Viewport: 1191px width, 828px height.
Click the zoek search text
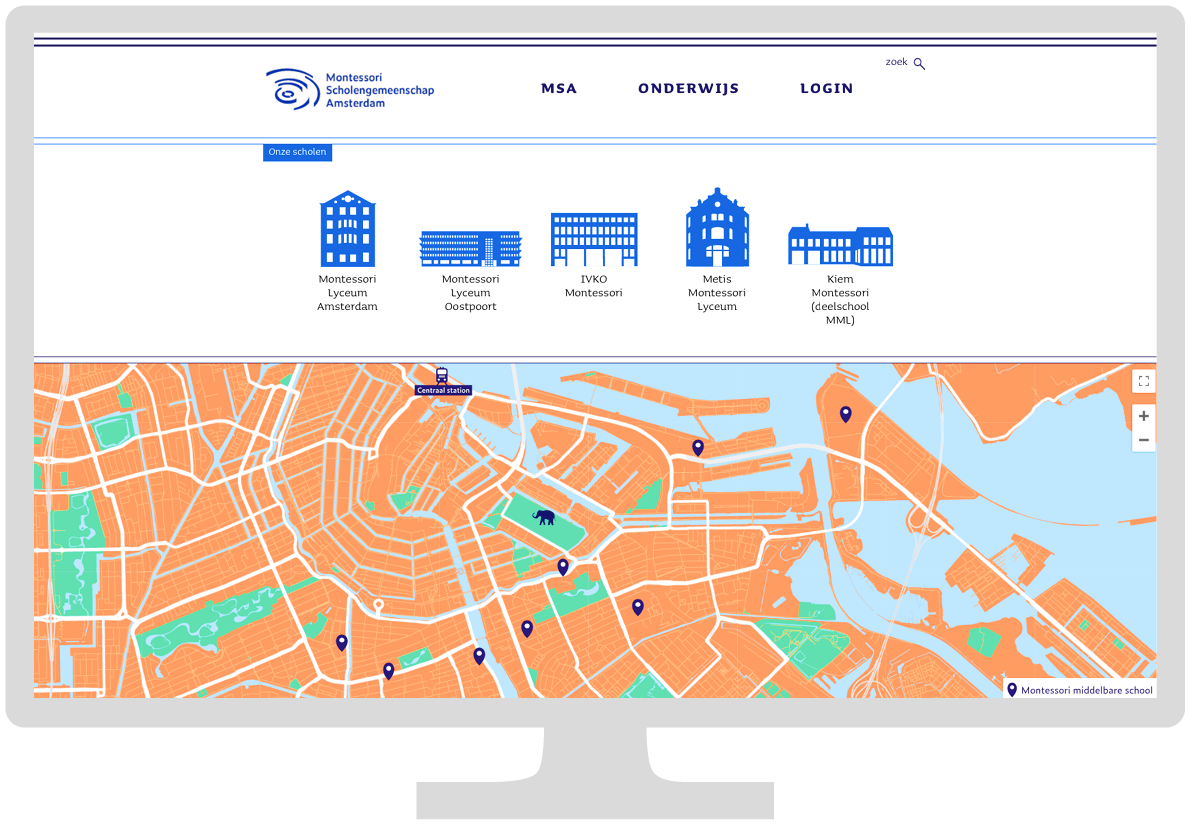coord(896,62)
